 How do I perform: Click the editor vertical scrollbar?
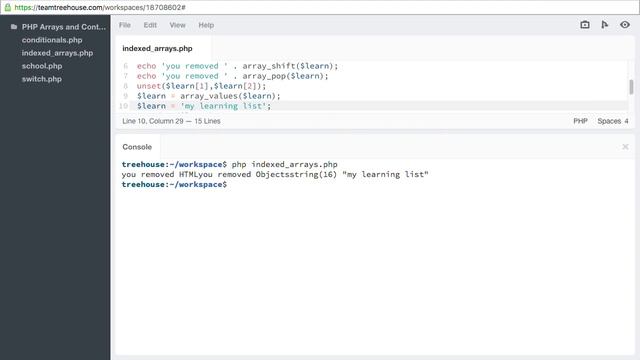click(631, 87)
